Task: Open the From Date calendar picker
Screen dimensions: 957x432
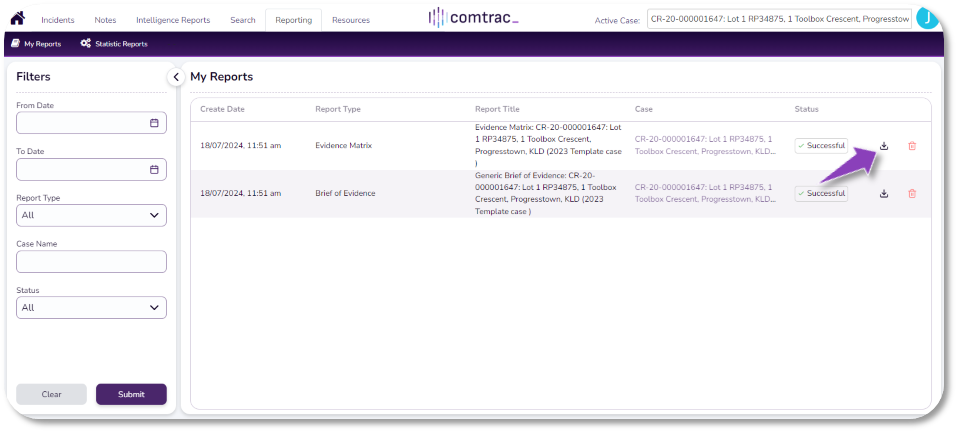Action: (154, 123)
